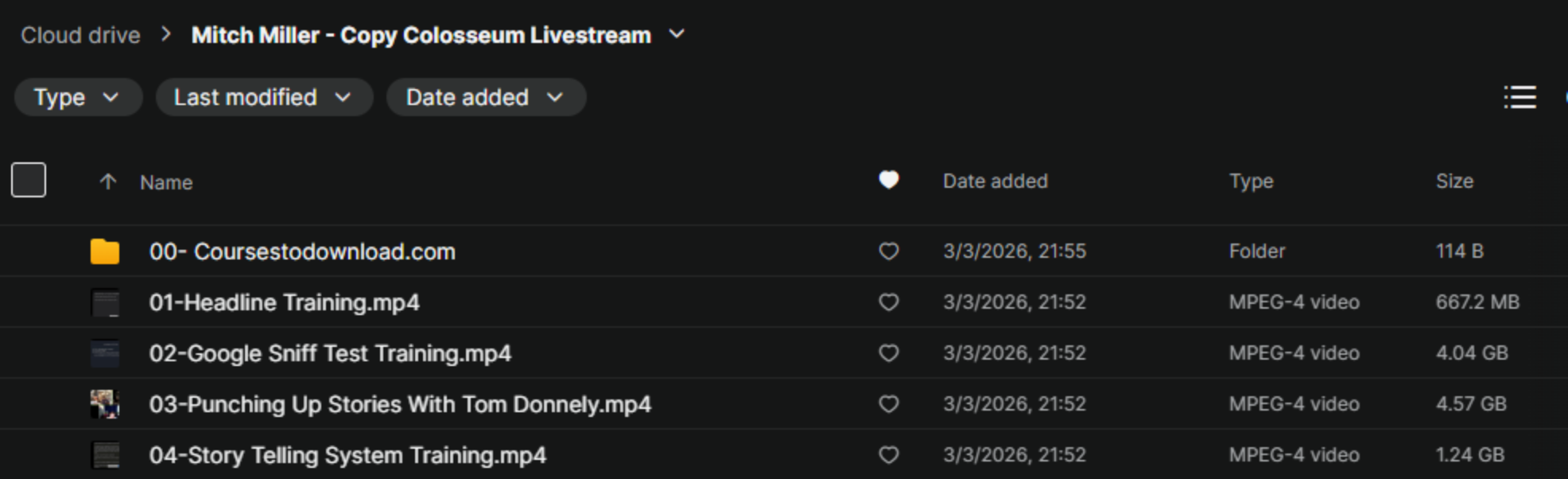This screenshot has width=1568, height=479.
Task: Expand the current folder breadcrumb chevron menu
Action: click(677, 34)
